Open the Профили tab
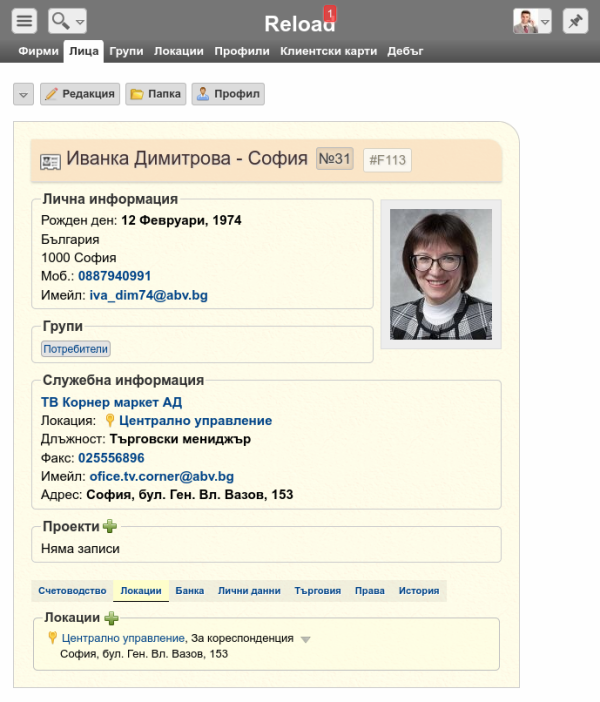 tap(242, 51)
